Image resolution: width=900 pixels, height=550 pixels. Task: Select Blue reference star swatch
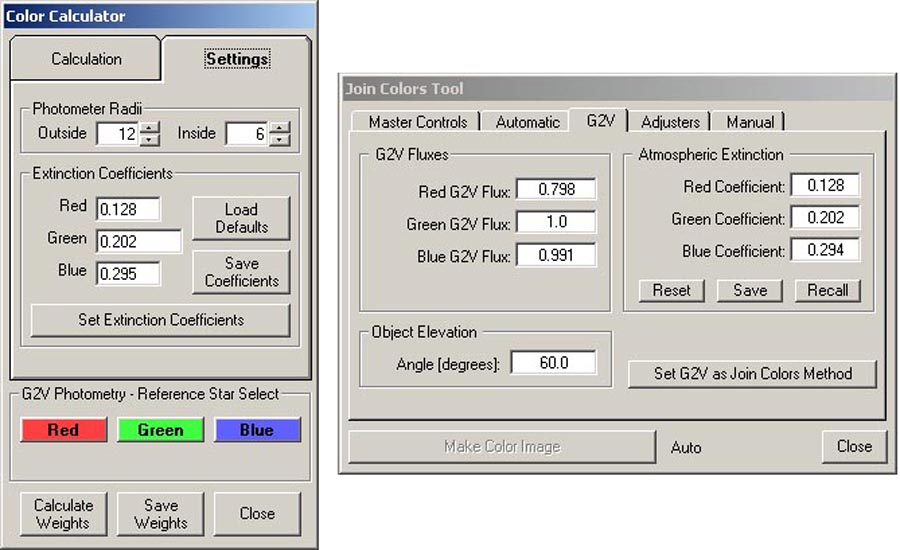tap(257, 430)
